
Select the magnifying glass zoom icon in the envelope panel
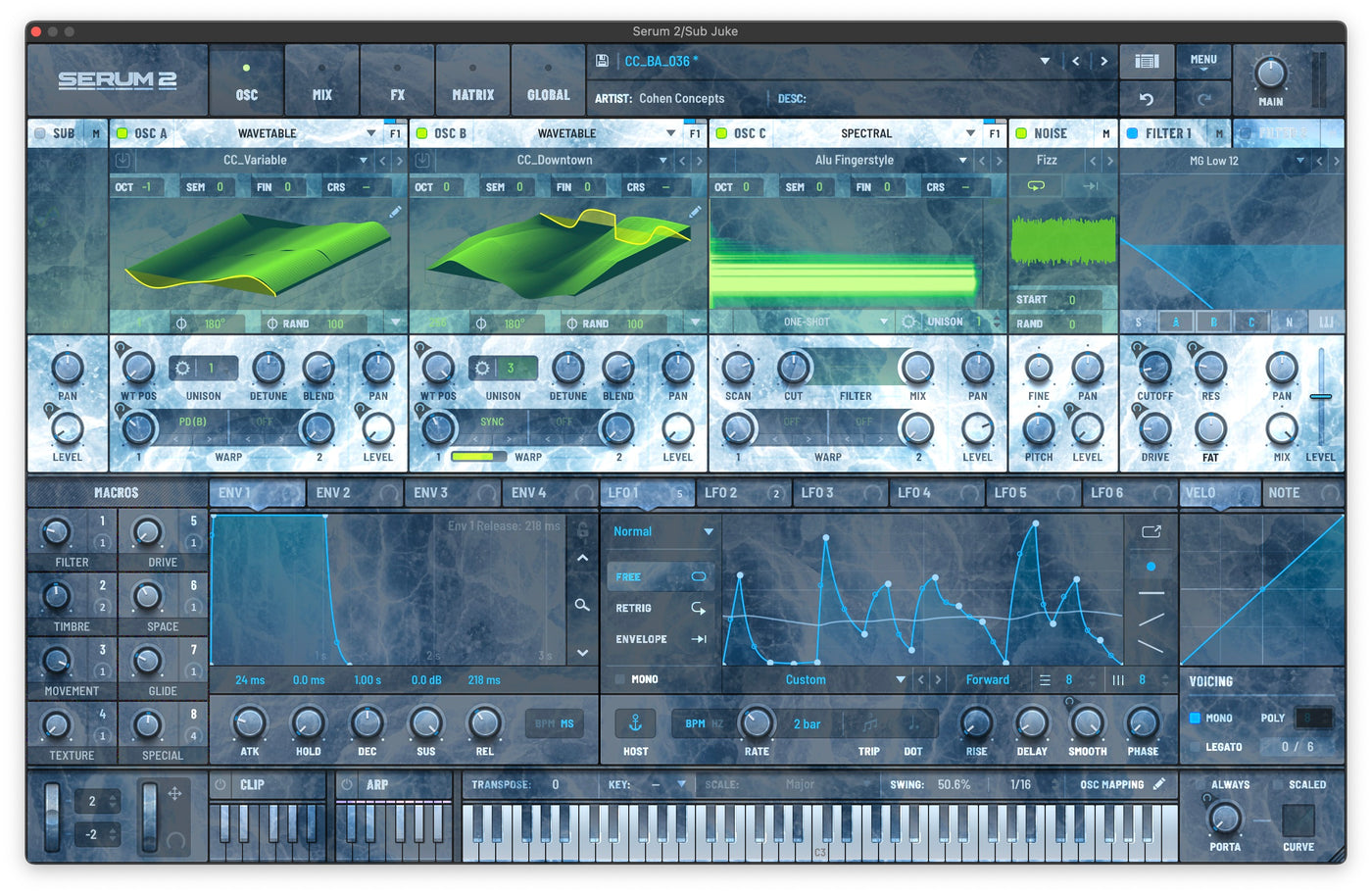(x=581, y=606)
